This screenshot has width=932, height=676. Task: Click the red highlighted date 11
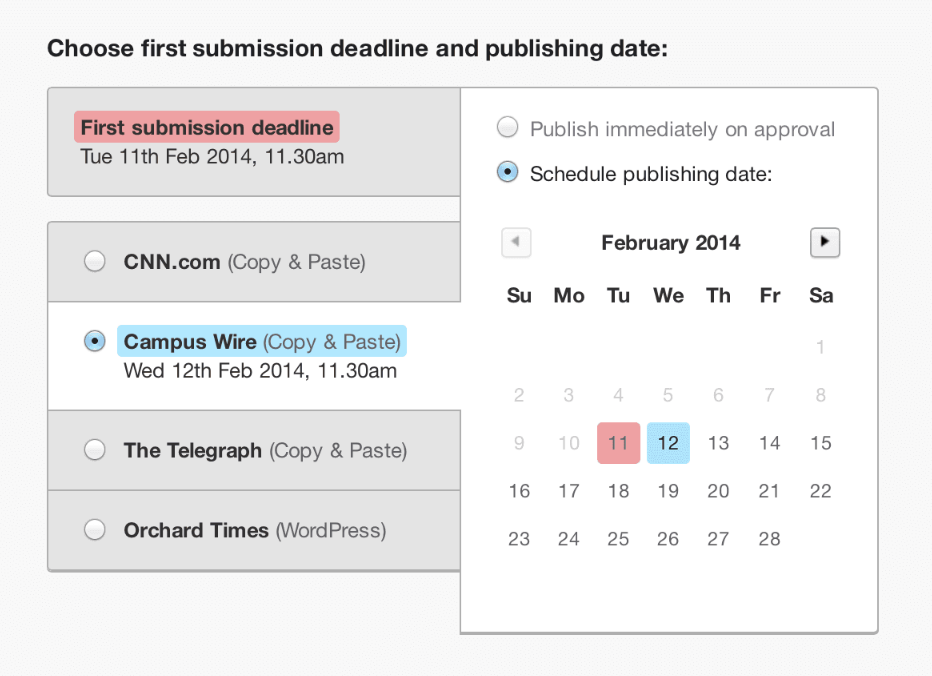point(618,443)
